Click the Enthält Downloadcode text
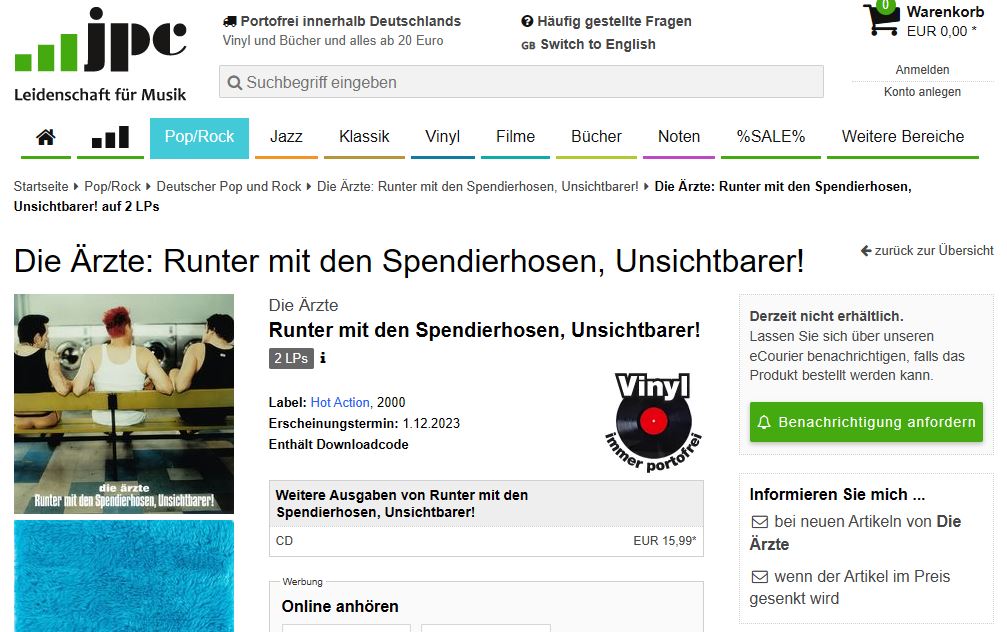Screen dimensions: 1007x632 338,444
